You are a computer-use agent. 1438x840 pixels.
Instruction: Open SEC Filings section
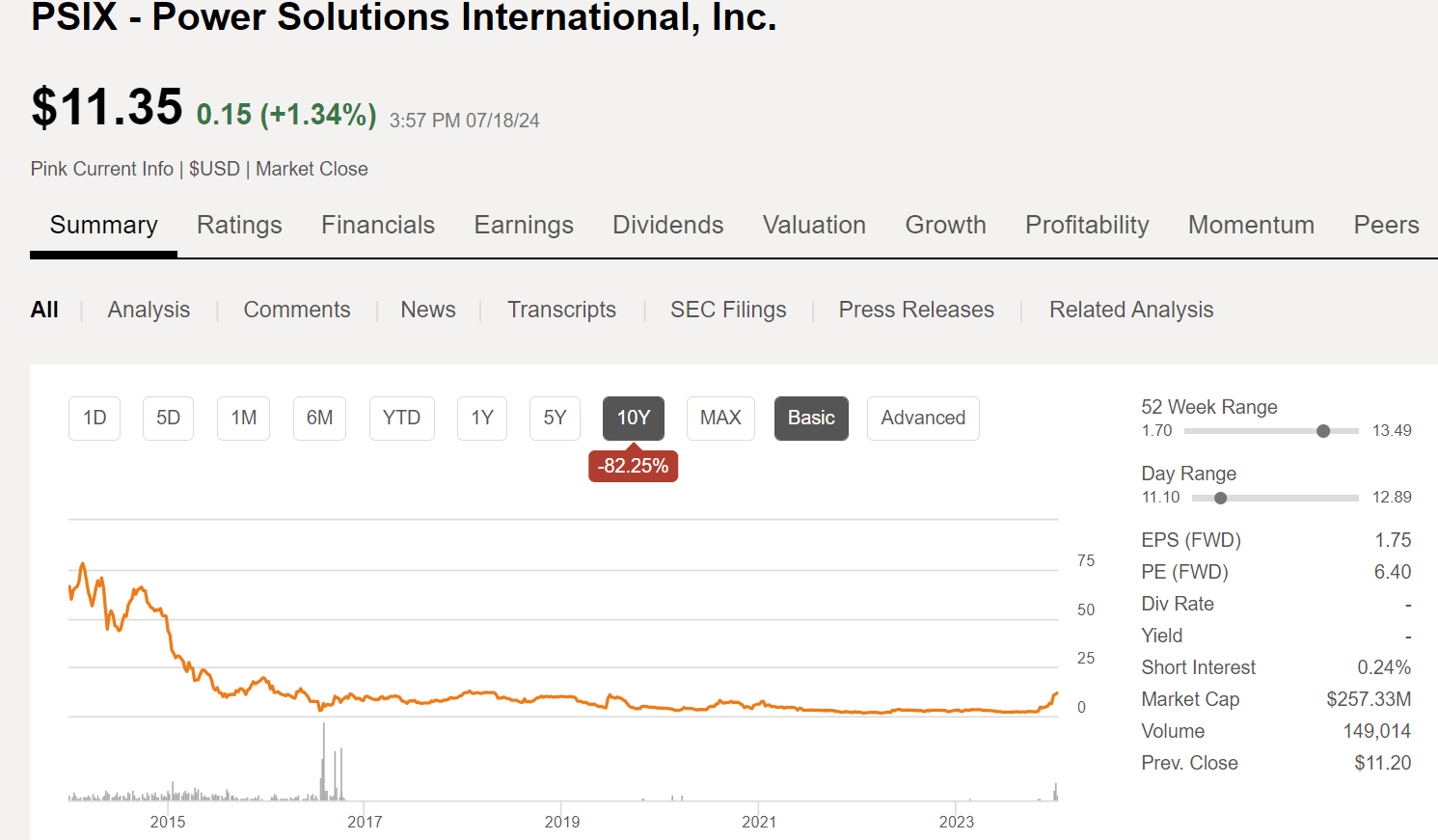(x=728, y=310)
